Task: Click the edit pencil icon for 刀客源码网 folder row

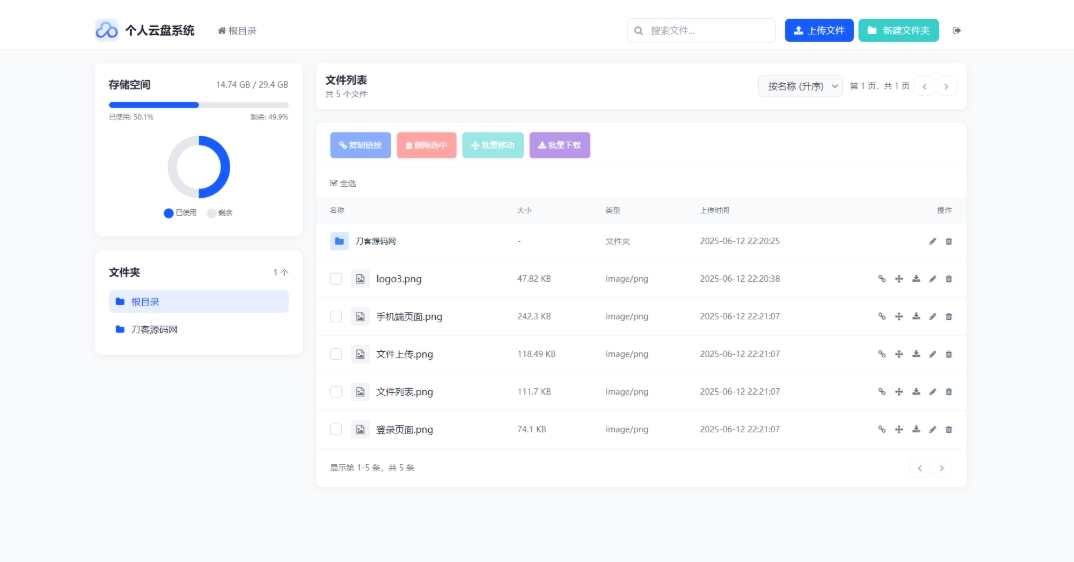Action: pyautogui.click(x=932, y=241)
